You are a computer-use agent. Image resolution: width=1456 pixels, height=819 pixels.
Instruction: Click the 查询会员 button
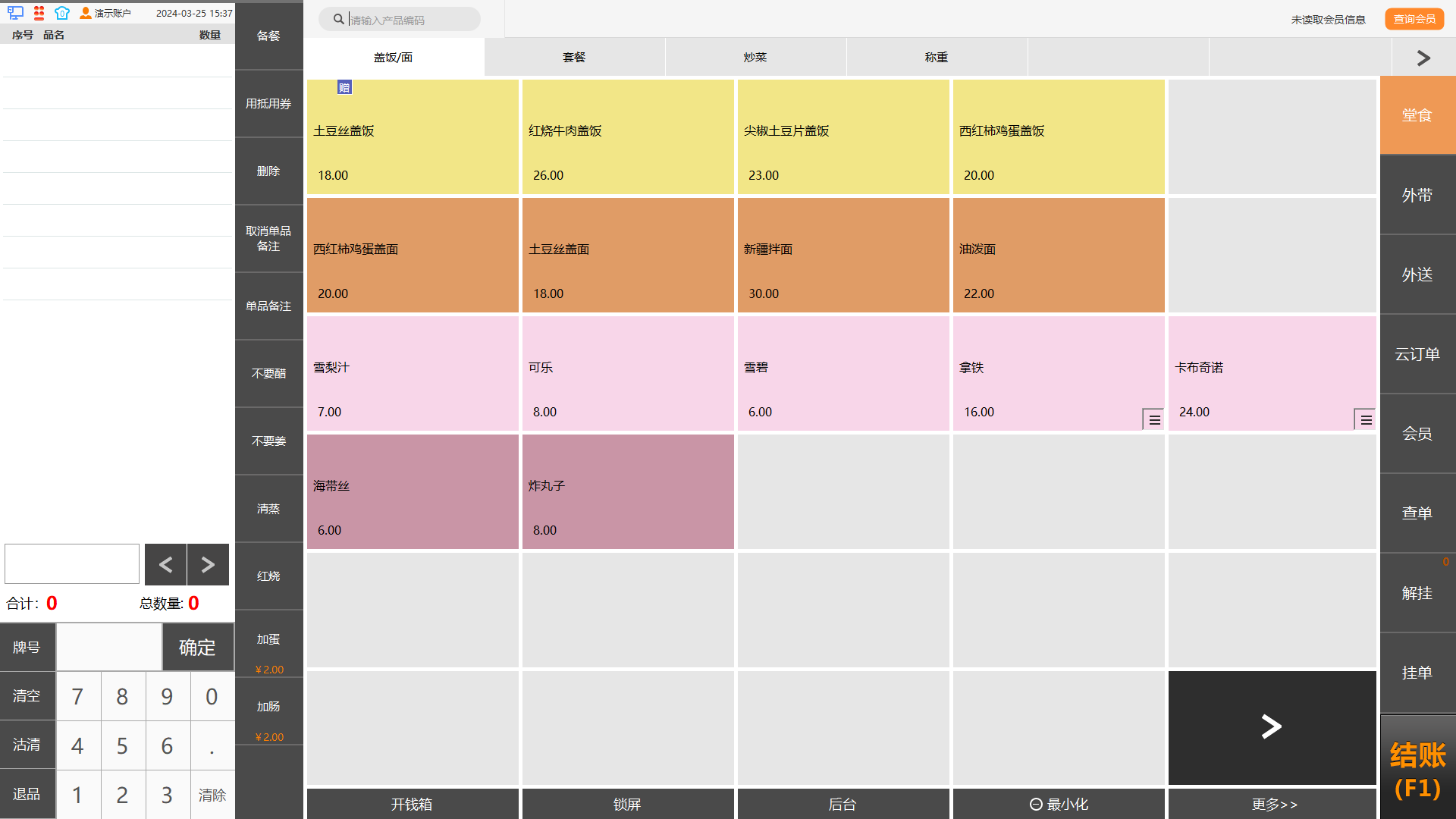coord(1414,19)
